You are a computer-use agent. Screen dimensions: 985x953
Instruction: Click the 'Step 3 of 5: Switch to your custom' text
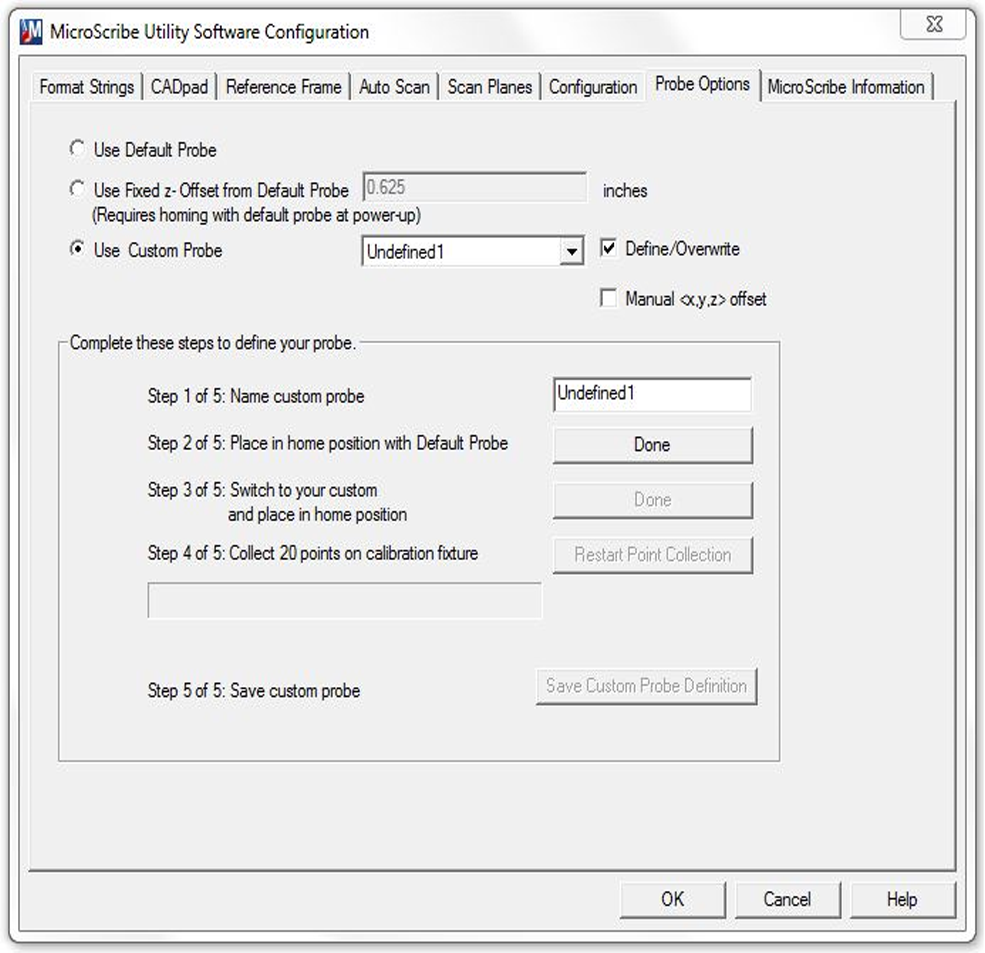277,502
